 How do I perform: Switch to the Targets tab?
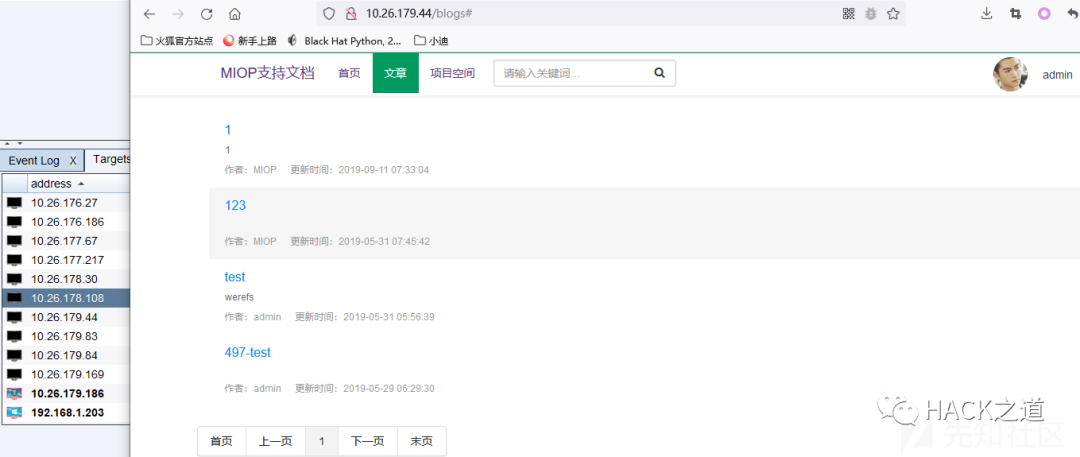click(111, 159)
